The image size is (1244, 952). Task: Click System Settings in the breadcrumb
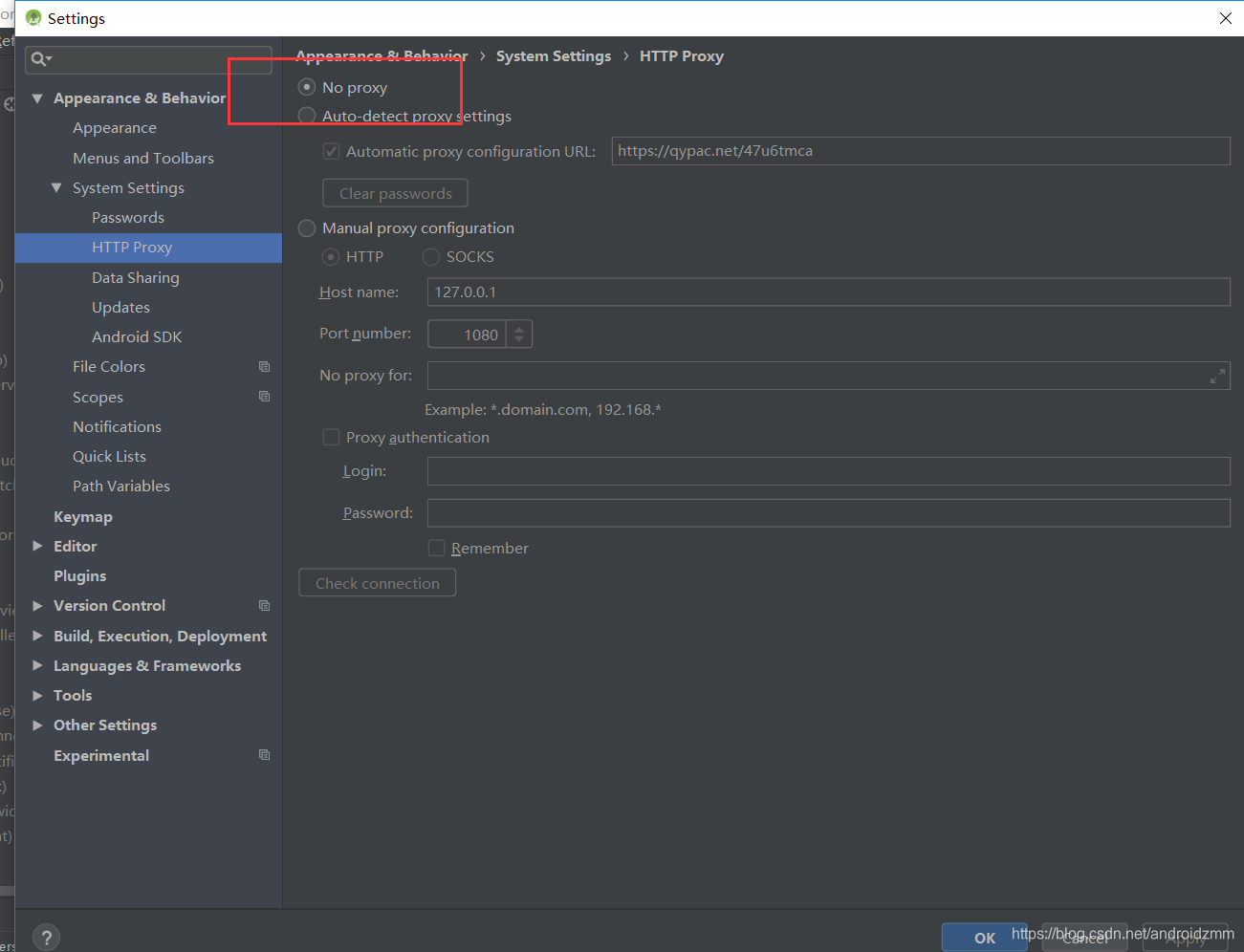pyautogui.click(x=554, y=56)
